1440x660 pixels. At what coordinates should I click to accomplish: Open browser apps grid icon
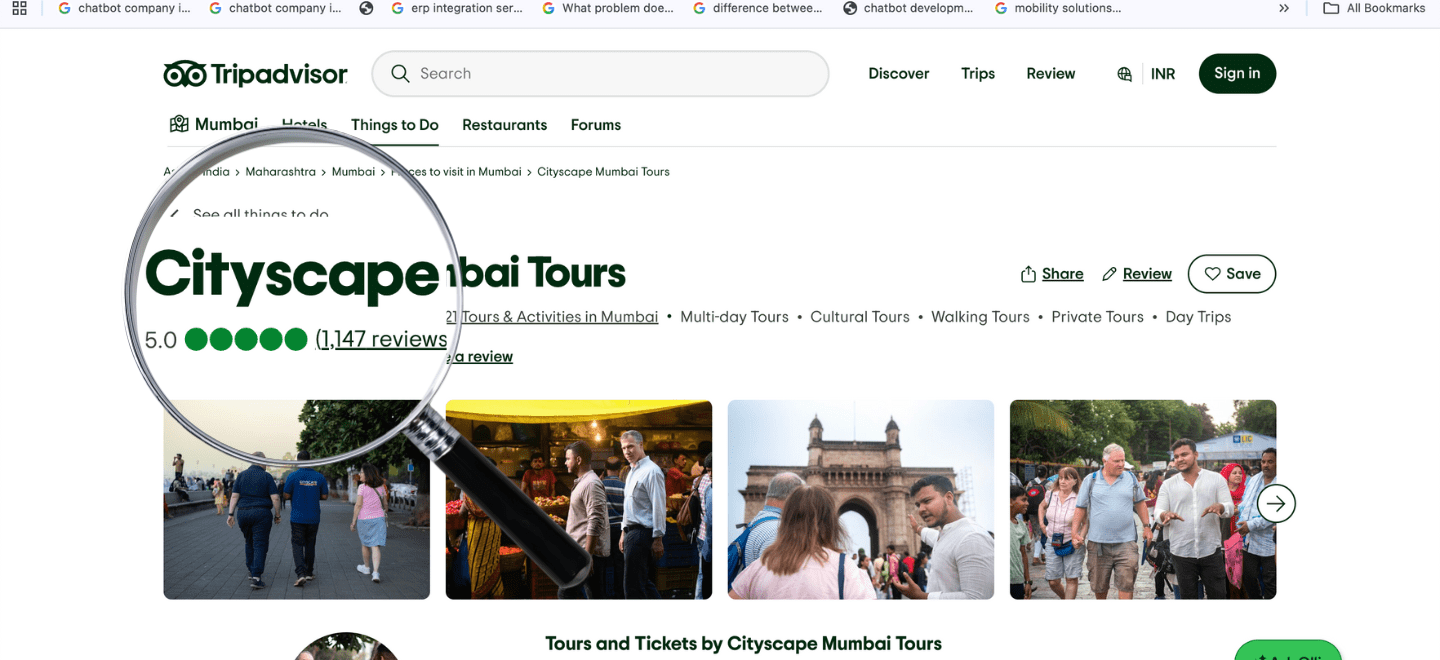point(19,8)
